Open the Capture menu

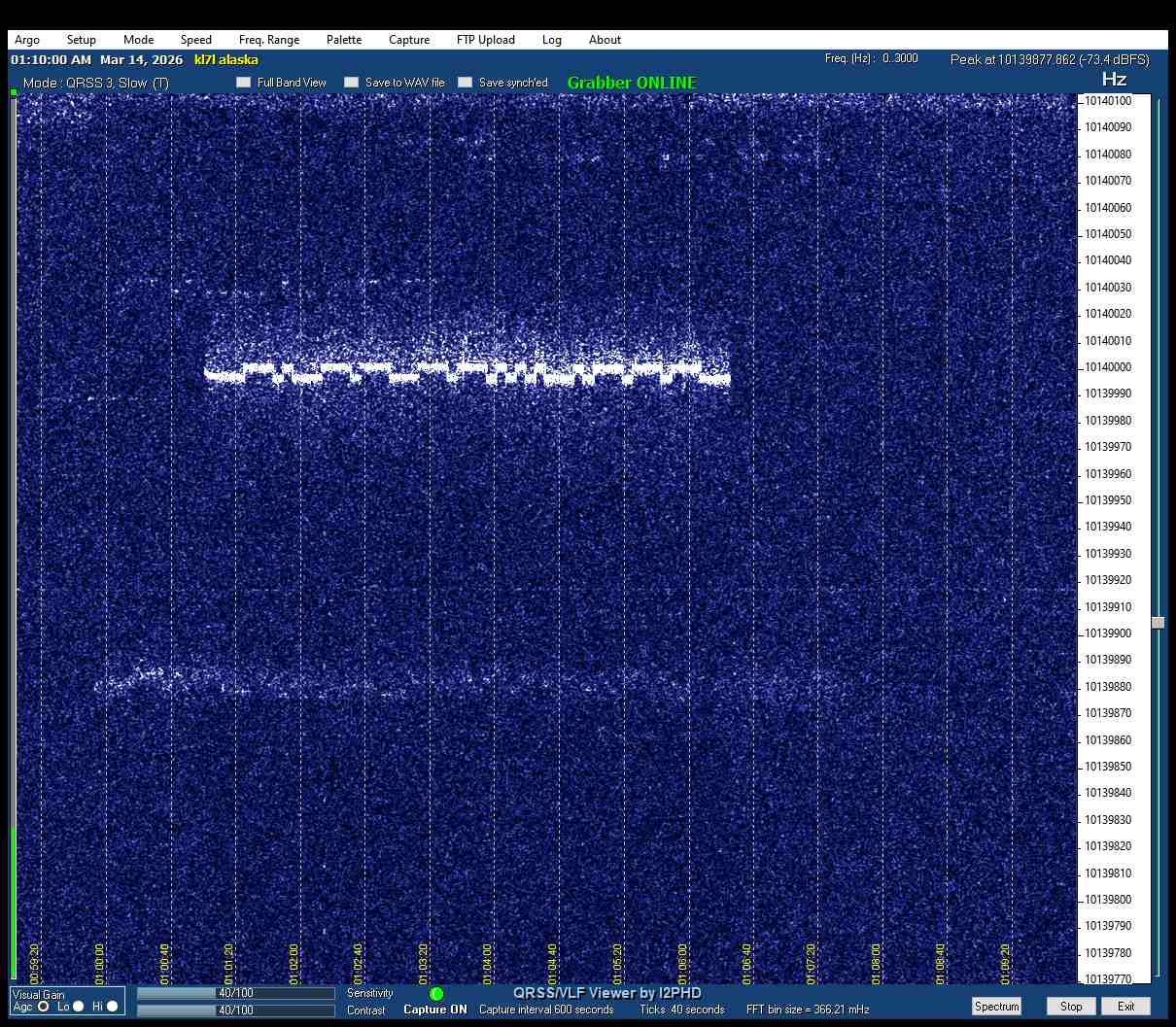(409, 40)
